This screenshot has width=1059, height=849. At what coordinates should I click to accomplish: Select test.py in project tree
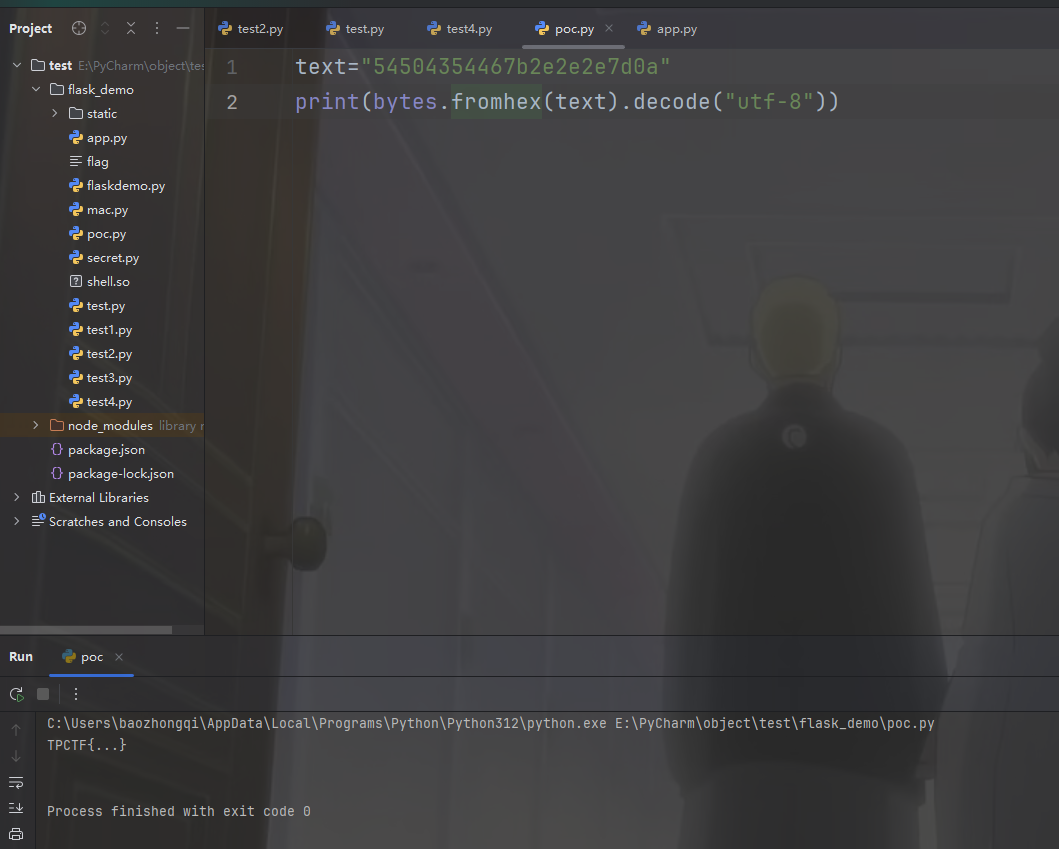coord(105,306)
